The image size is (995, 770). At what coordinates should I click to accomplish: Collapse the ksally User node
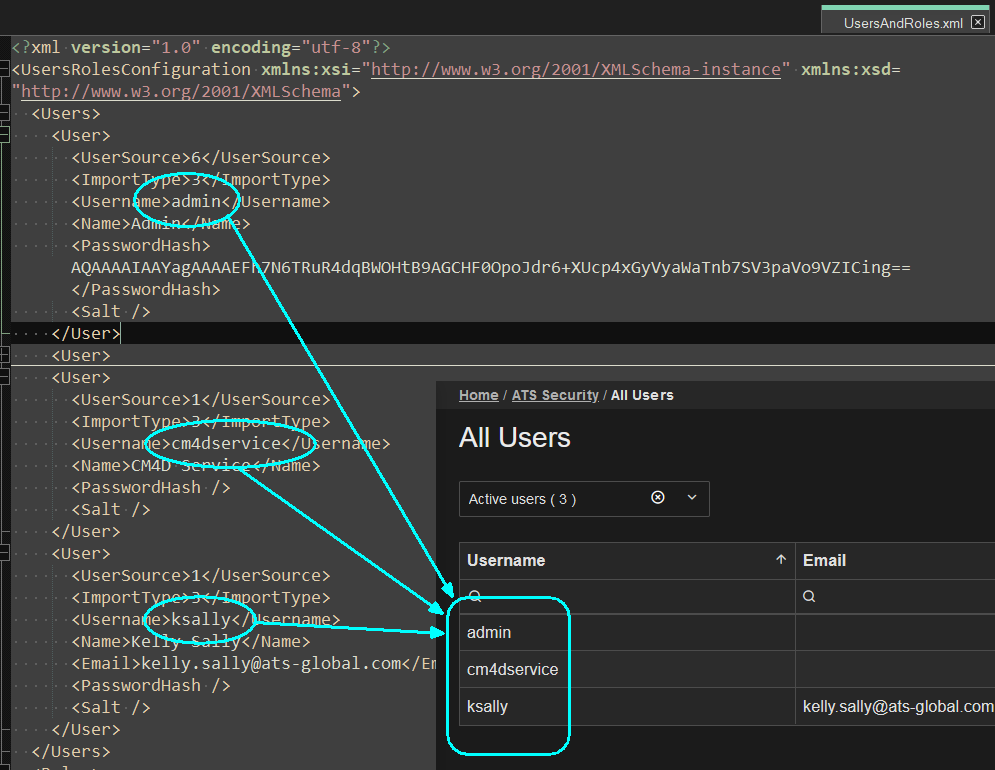click(x=5, y=553)
